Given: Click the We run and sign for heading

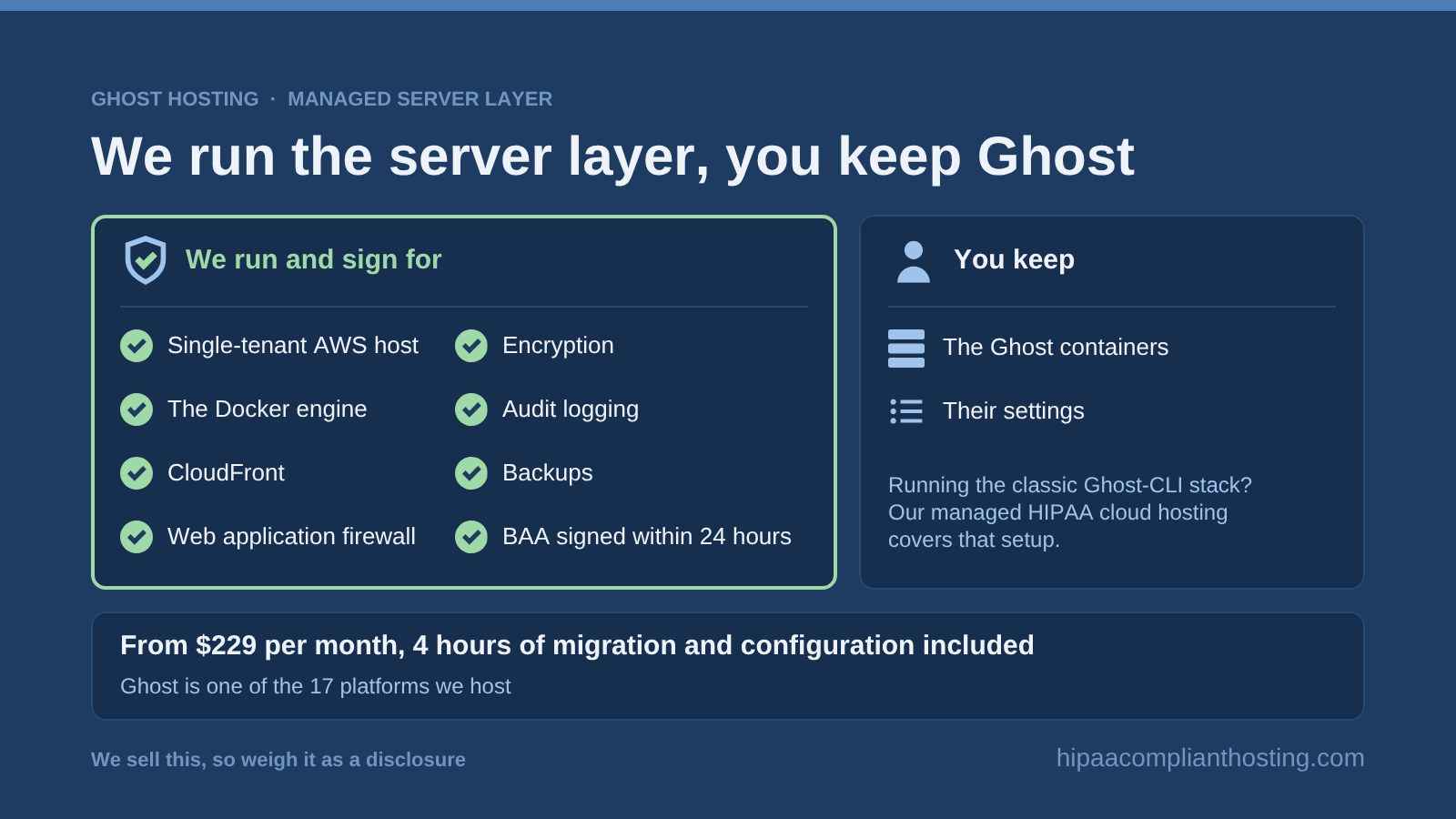Looking at the screenshot, I should point(314,259).
